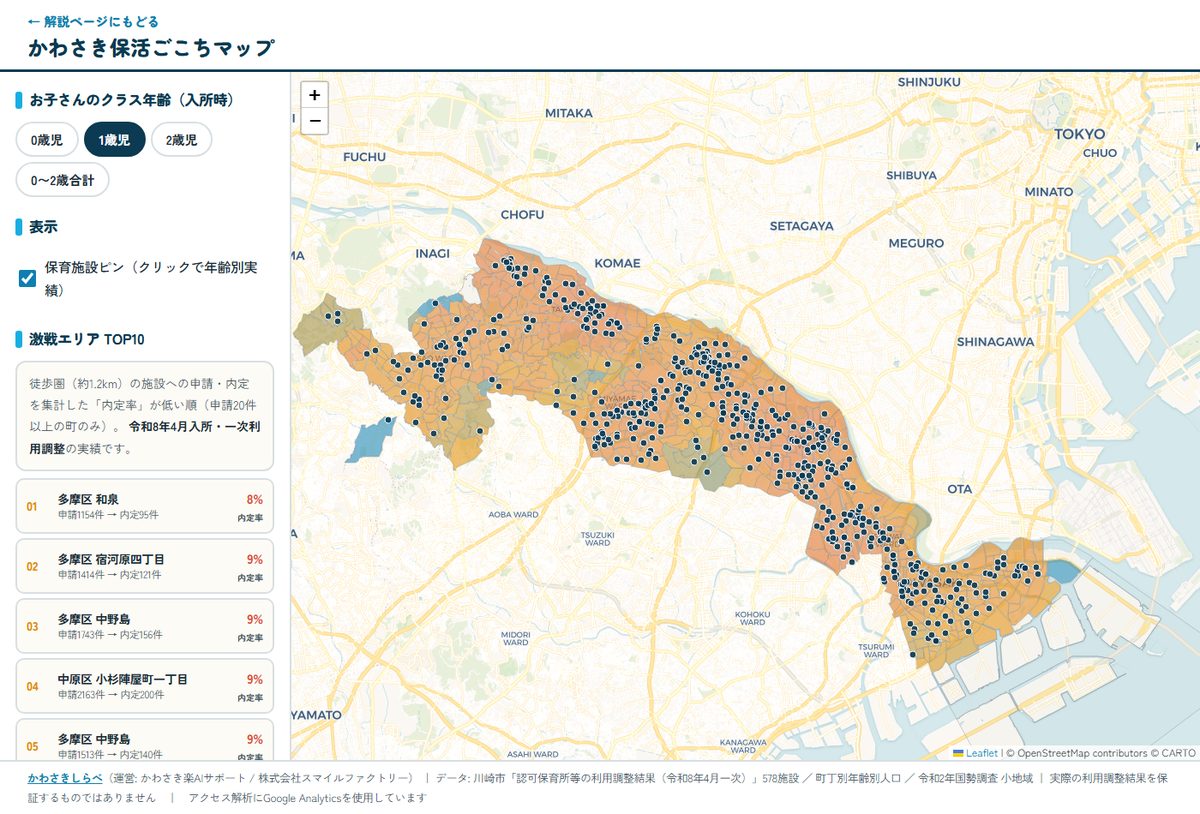Image resolution: width=1200 pixels, height=814 pixels.
Task: Open rank 05 多摩区 中野島 card
Action: pos(145,739)
